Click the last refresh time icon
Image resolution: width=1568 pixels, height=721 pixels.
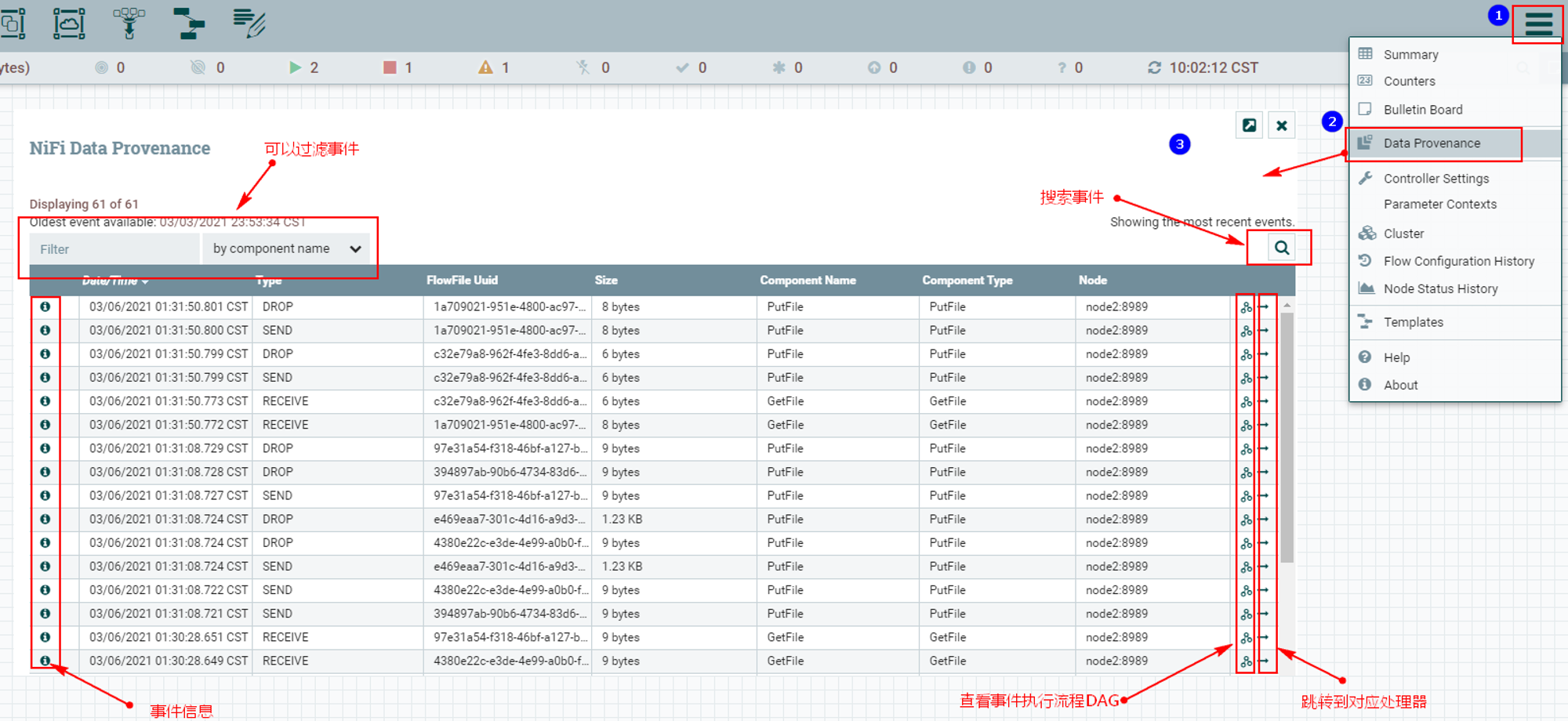pyautogui.click(x=1154, y=67)
